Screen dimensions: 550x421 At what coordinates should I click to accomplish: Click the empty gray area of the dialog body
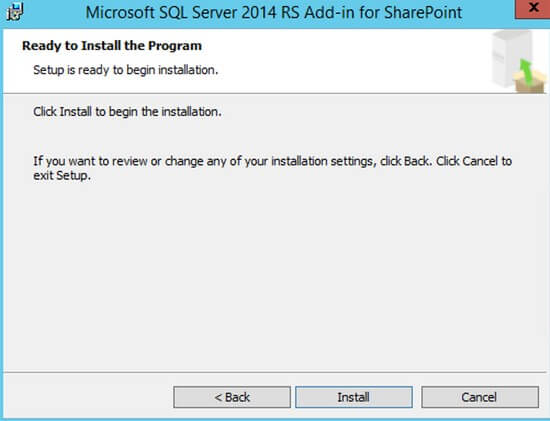click(274, 274)
